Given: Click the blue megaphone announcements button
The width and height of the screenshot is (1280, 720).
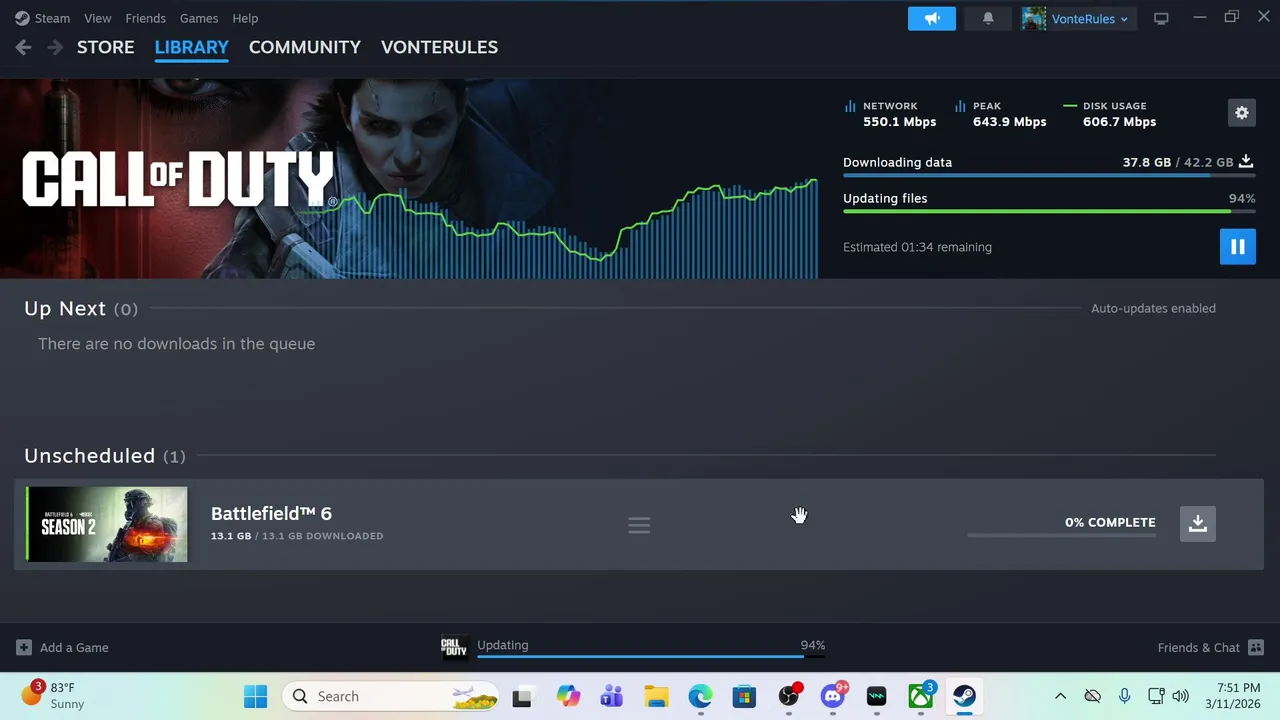Looking at the screenshot, I should (x=932, y=18).
